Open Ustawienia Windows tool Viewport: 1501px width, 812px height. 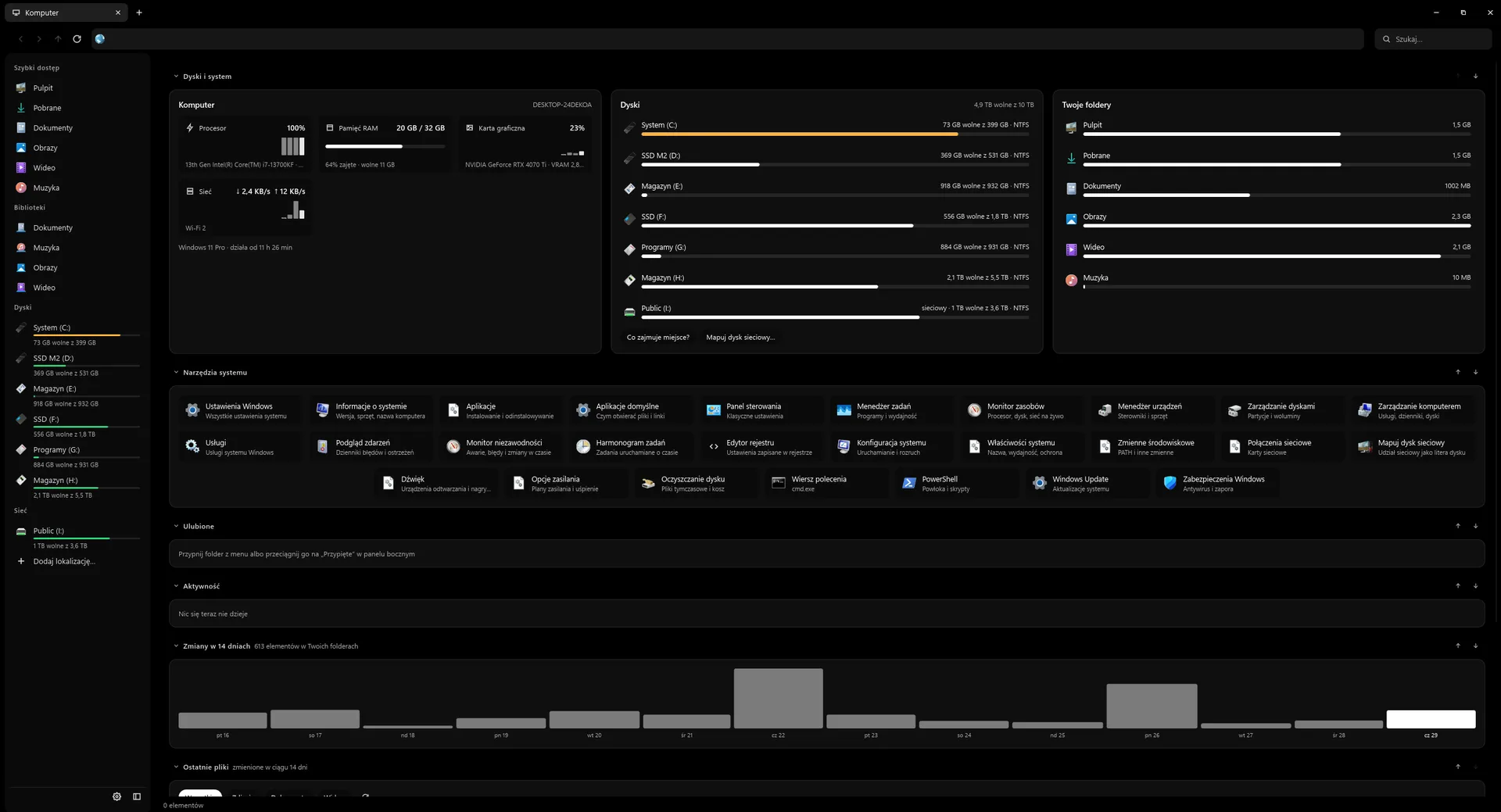tap(238, 411)
